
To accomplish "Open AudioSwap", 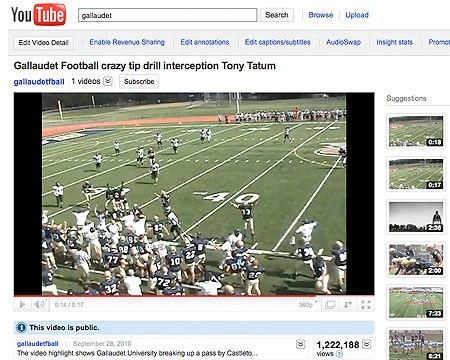I will (343, 42).
